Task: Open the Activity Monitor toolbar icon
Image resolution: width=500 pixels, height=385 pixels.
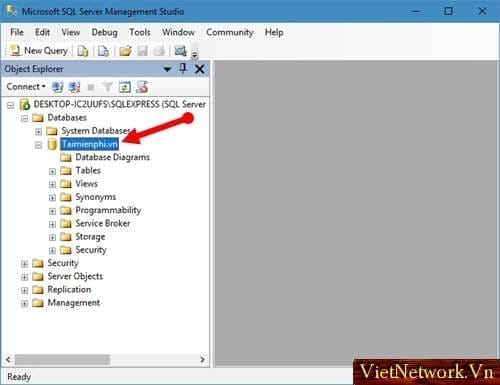Action: click(180, 51)
